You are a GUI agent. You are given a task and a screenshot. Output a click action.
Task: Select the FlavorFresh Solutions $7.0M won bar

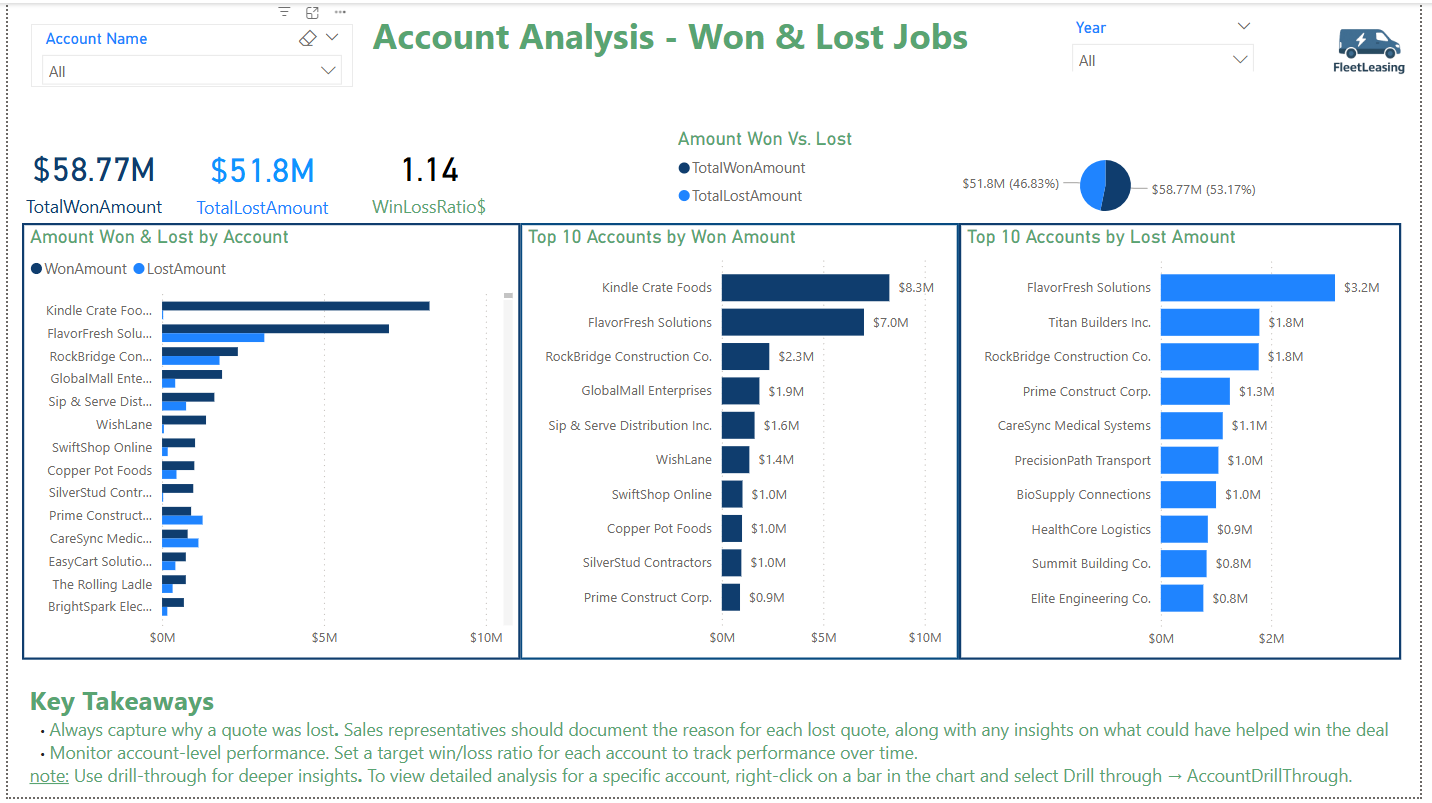tap(793, 322)
